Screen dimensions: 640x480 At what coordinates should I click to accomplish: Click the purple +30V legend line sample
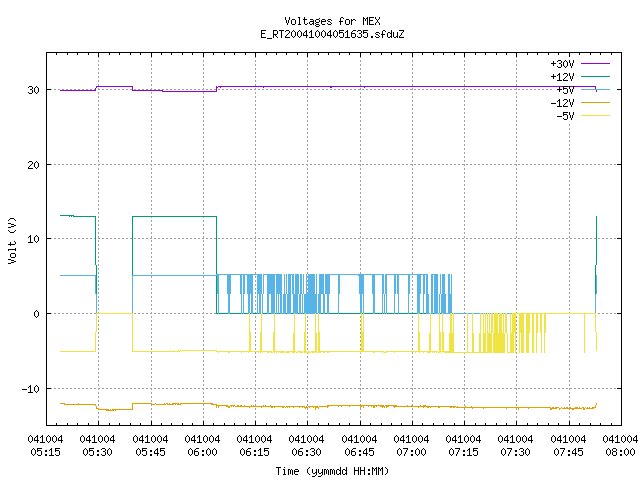596,64
